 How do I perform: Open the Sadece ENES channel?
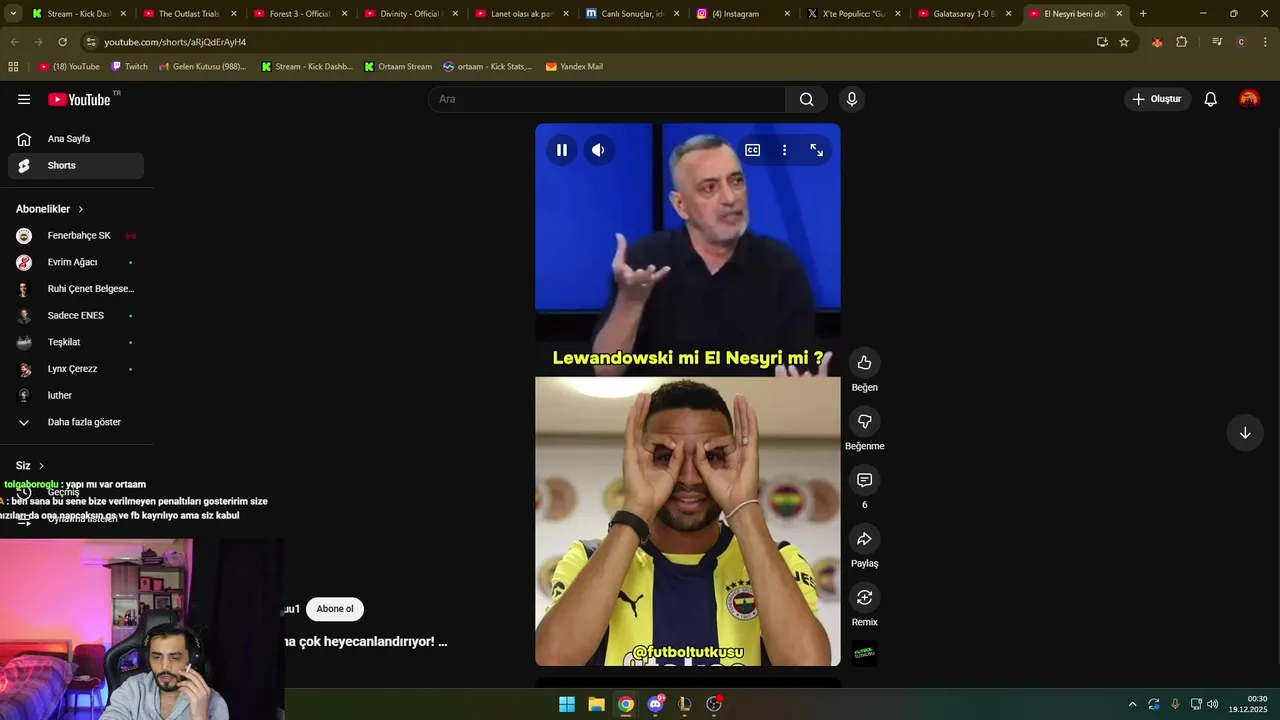76,316
